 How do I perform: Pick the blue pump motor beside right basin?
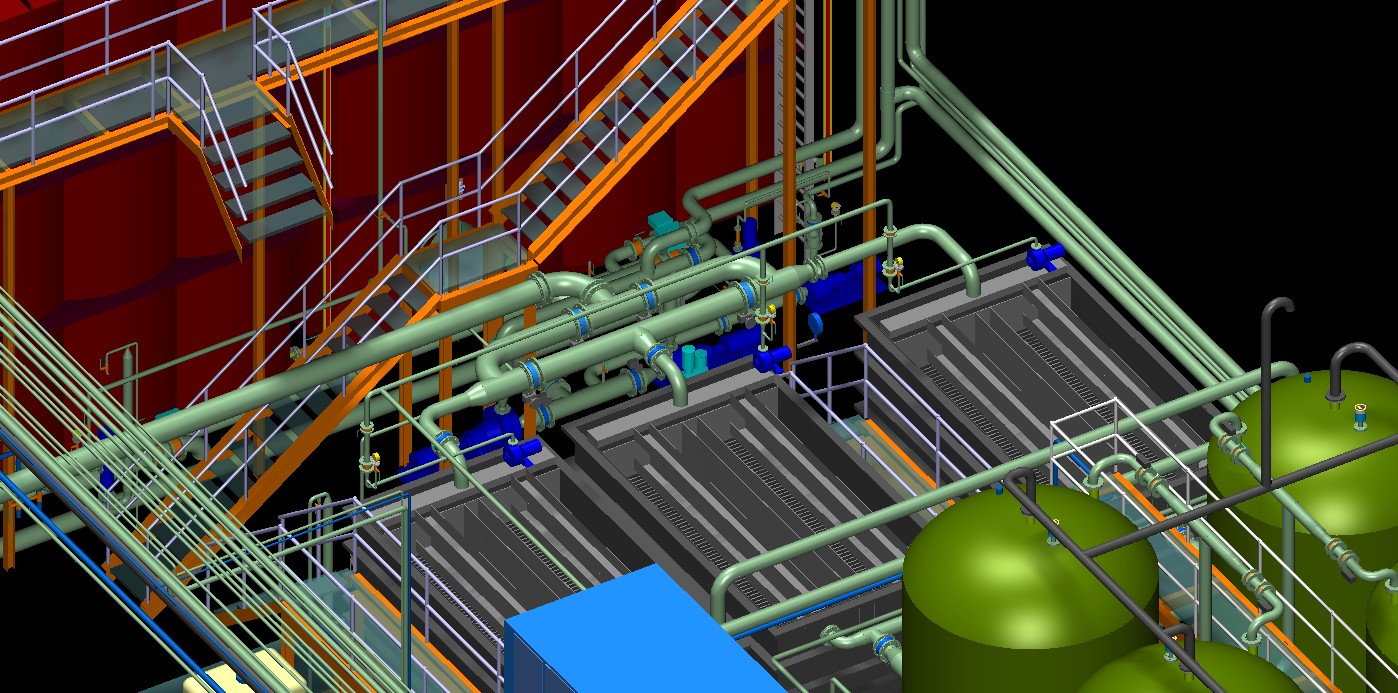(x=1045, y=256)
